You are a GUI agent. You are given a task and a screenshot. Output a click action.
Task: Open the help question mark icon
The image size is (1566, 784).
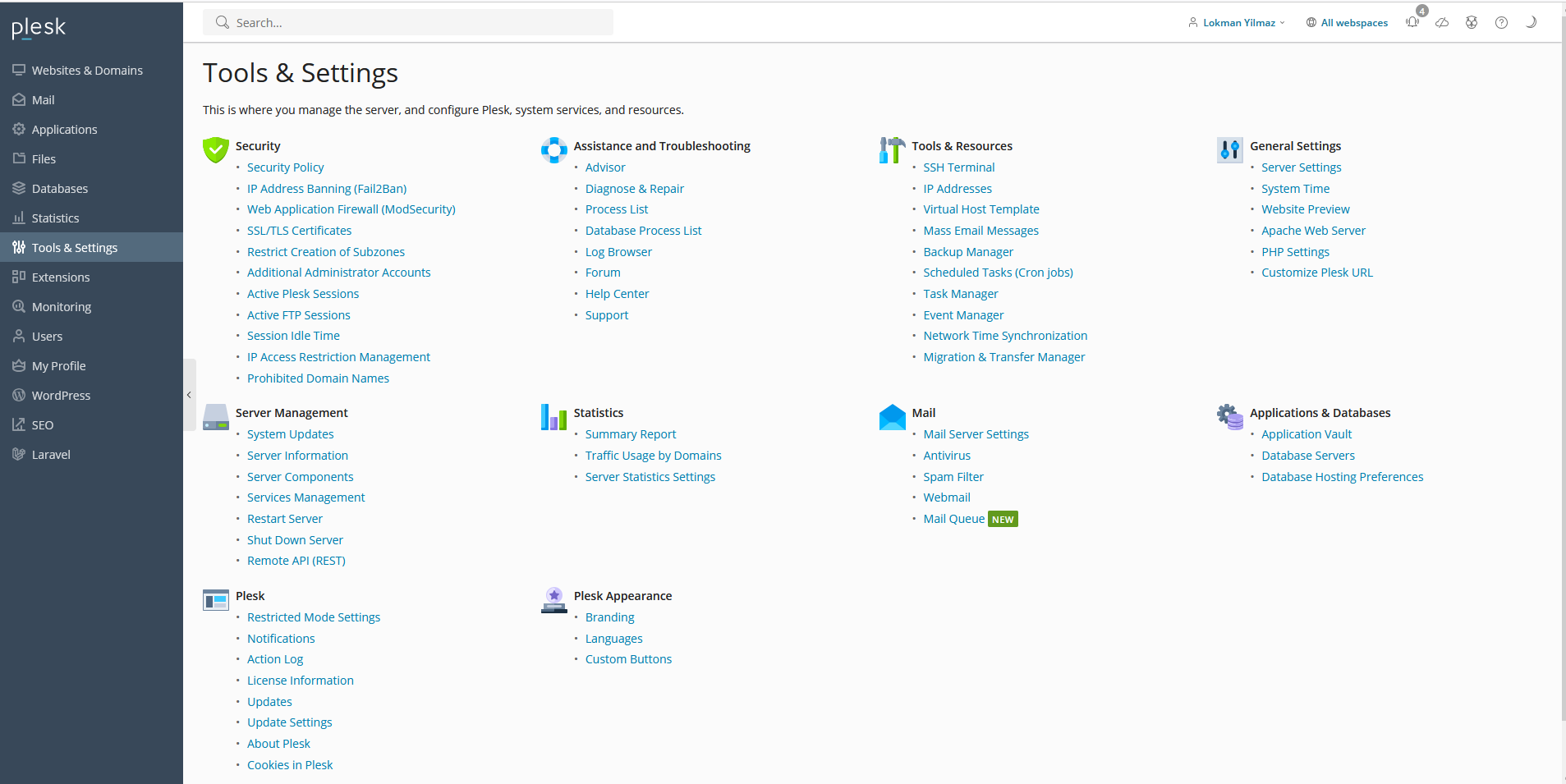[x=1501, y=22]
